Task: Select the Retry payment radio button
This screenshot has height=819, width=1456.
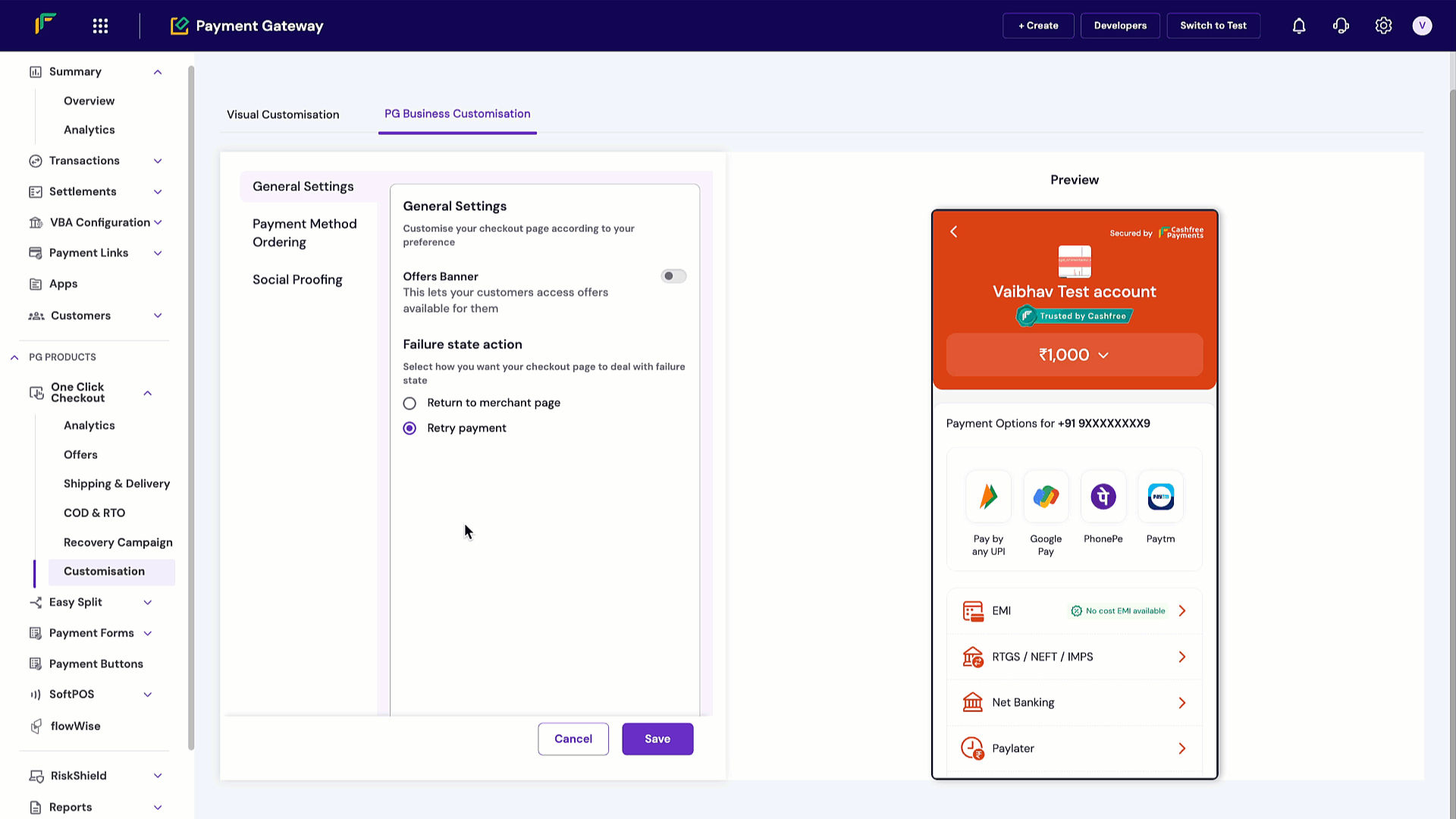Action: pyautogui.click(x=409, y=428)
